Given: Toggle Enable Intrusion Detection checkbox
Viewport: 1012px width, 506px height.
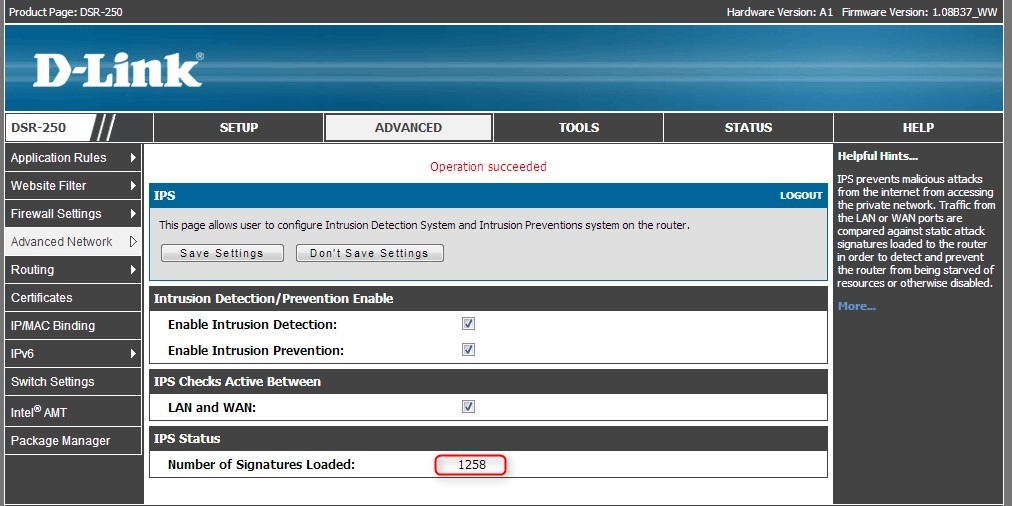Looking at the screenshot, I should click(x=468, y=324).
